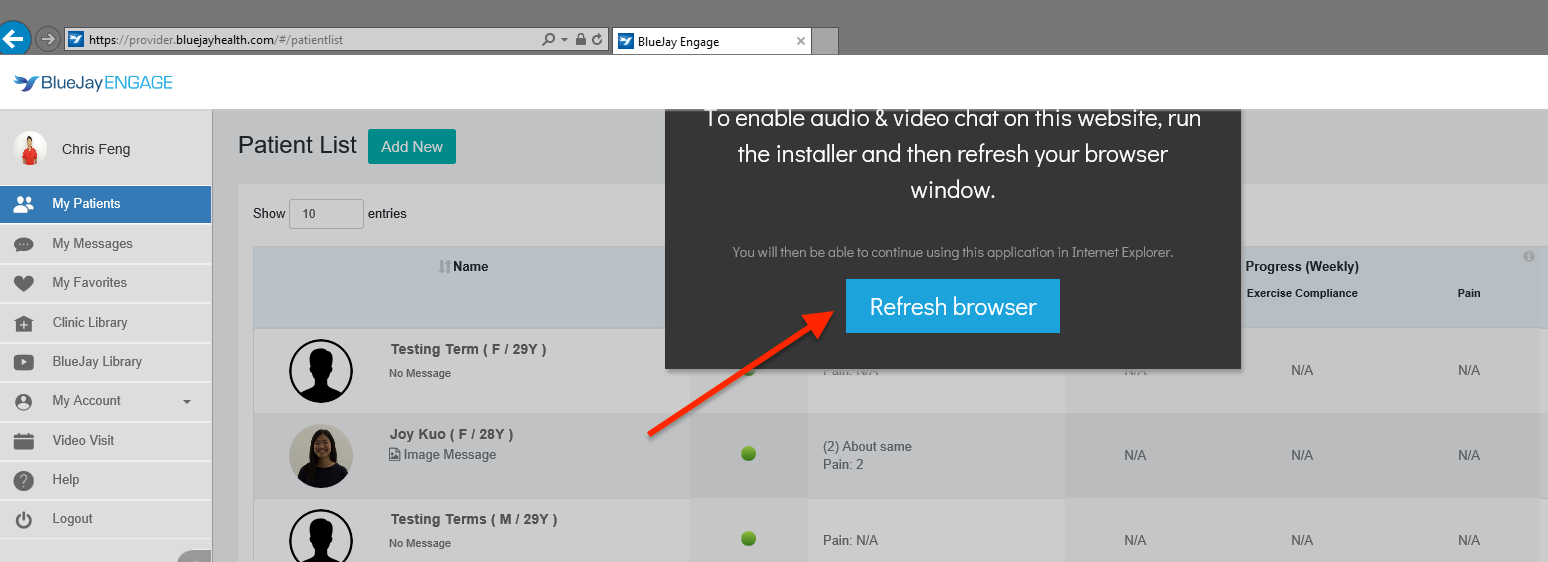Click the lock security icon in address bar
1548x562 pixels.
coord(582,40)
